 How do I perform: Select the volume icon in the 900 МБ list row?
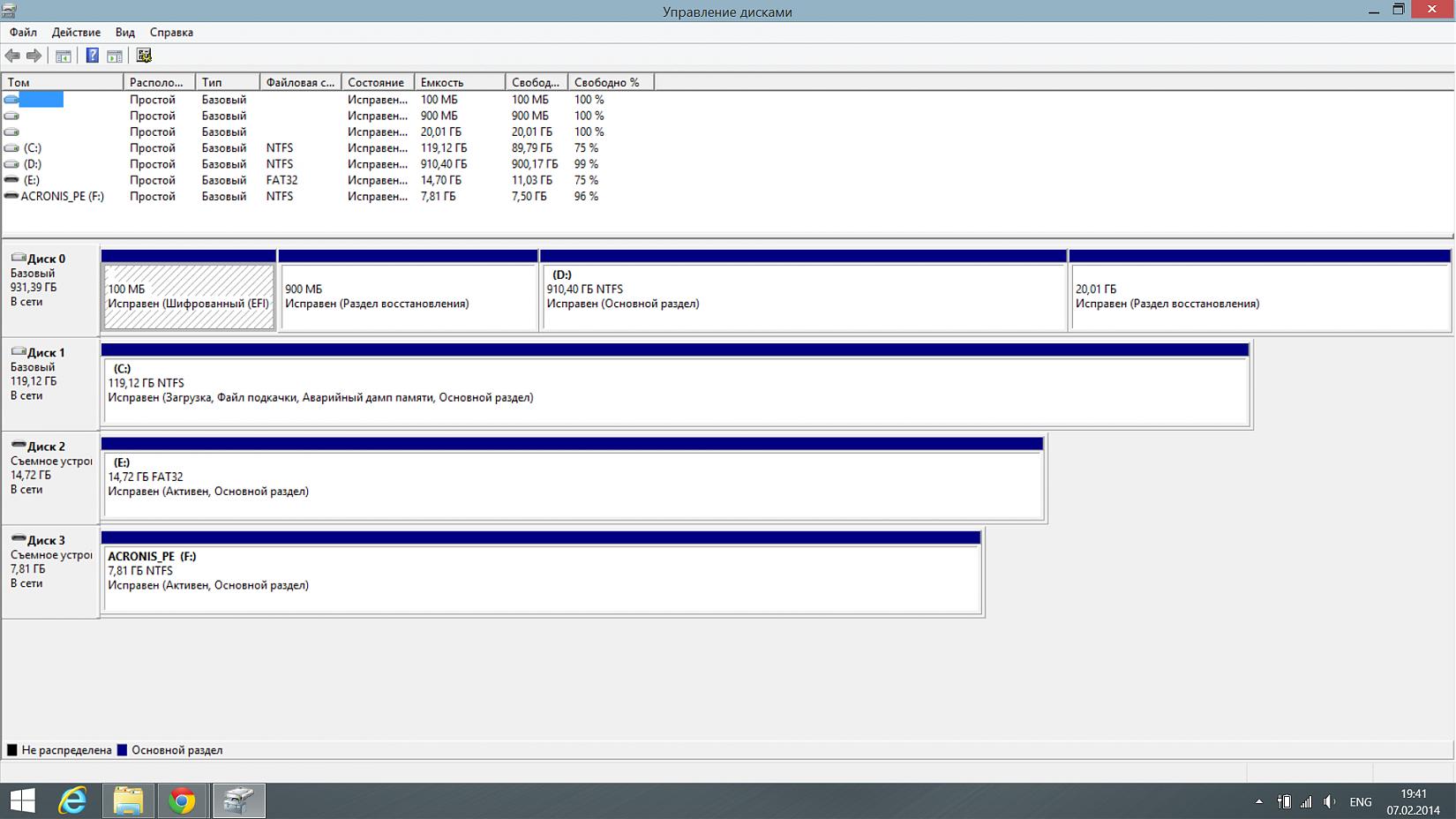[x=11, y=116]
